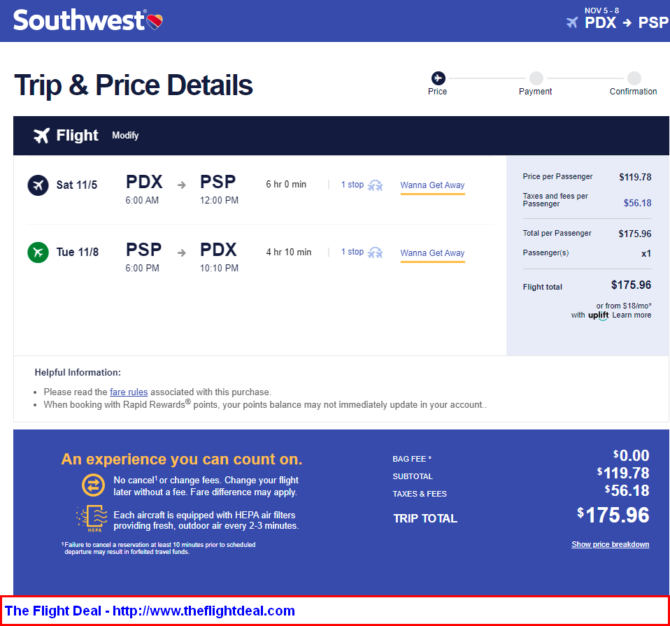Open Wanna Get Away fare for PSP return
This screenshot has height=626, width=670.
pos(432,253)
